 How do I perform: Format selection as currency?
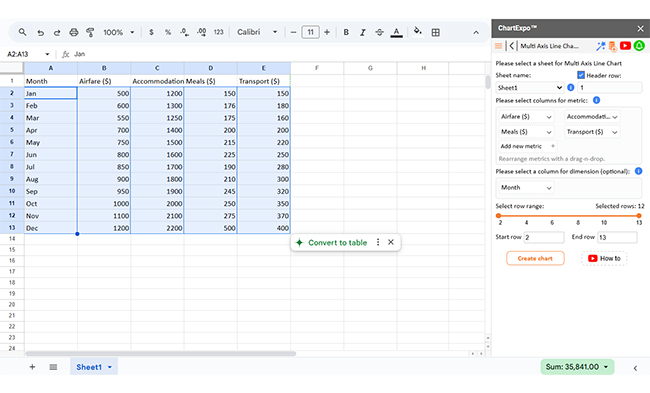click(151, 32)
